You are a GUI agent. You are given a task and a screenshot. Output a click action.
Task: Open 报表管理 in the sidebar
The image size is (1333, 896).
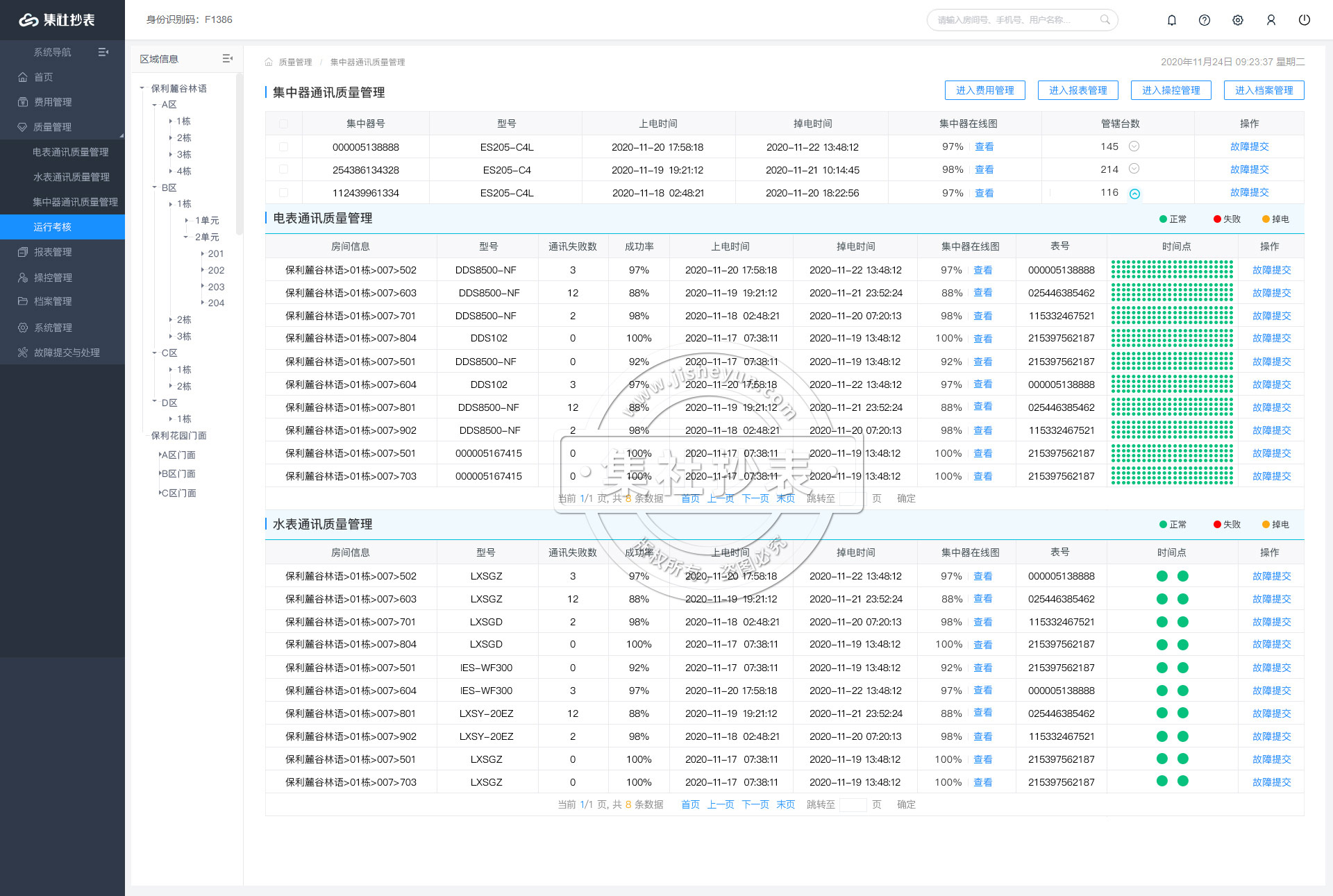(53, 253)
